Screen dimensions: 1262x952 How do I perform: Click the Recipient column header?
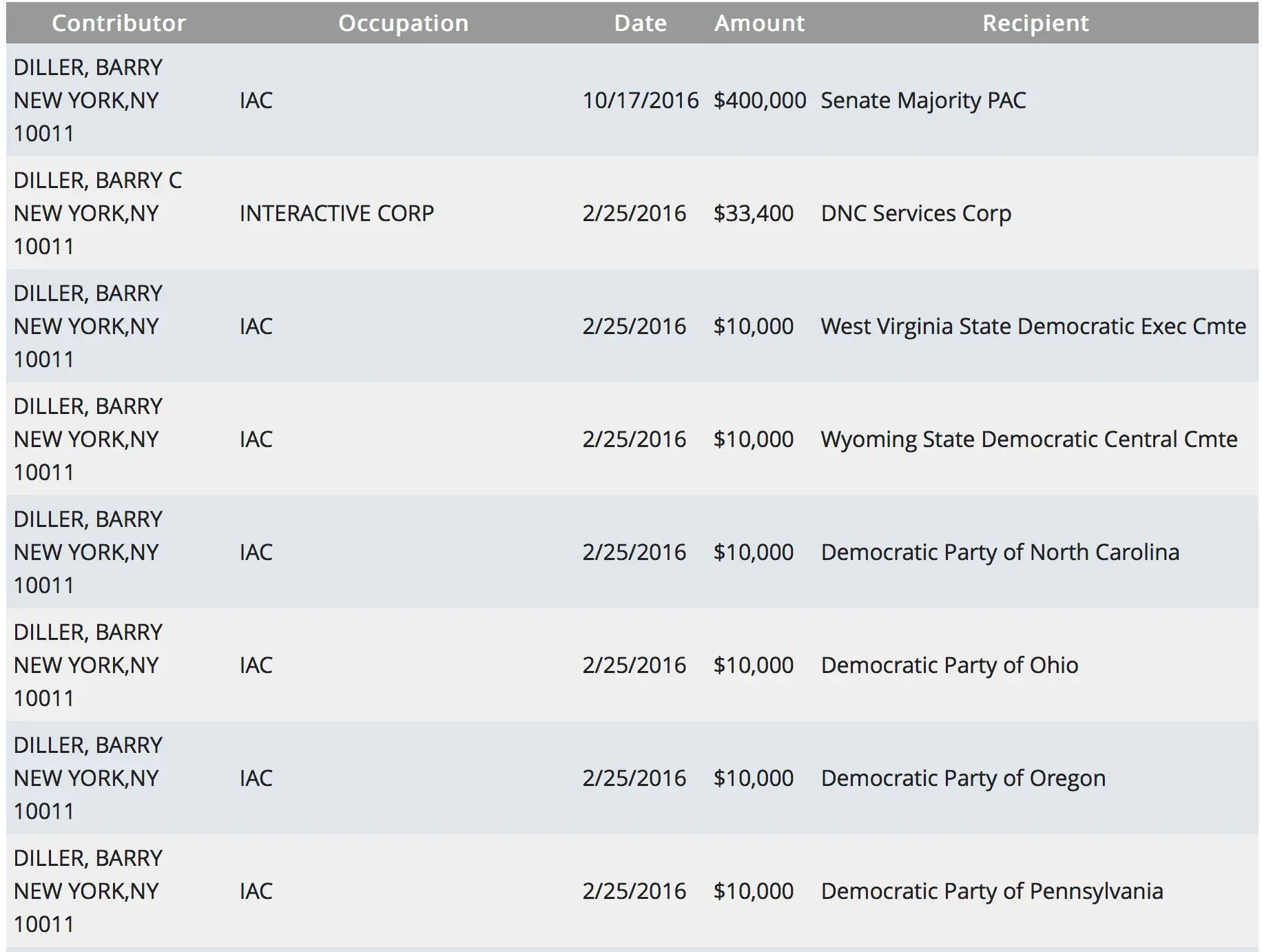tap(1035, 23)
